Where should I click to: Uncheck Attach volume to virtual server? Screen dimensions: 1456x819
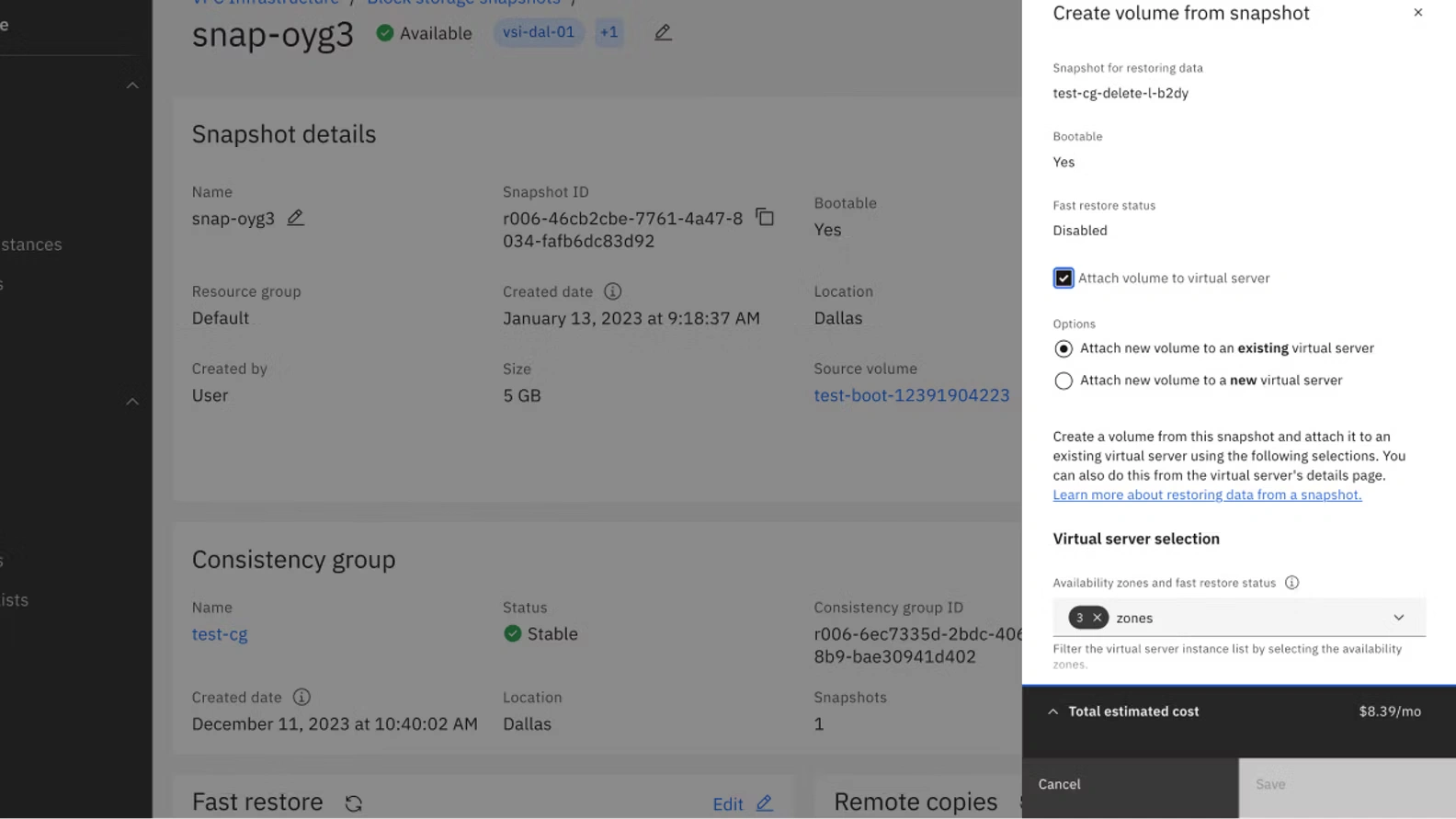click(1064, 278)
